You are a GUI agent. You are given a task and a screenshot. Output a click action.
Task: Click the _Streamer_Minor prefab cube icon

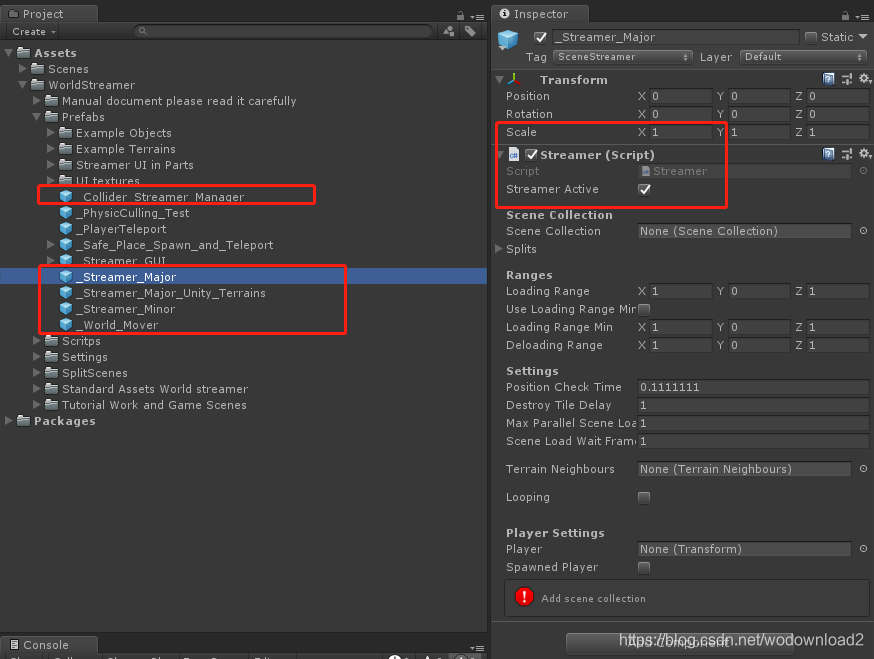point(66,309)
